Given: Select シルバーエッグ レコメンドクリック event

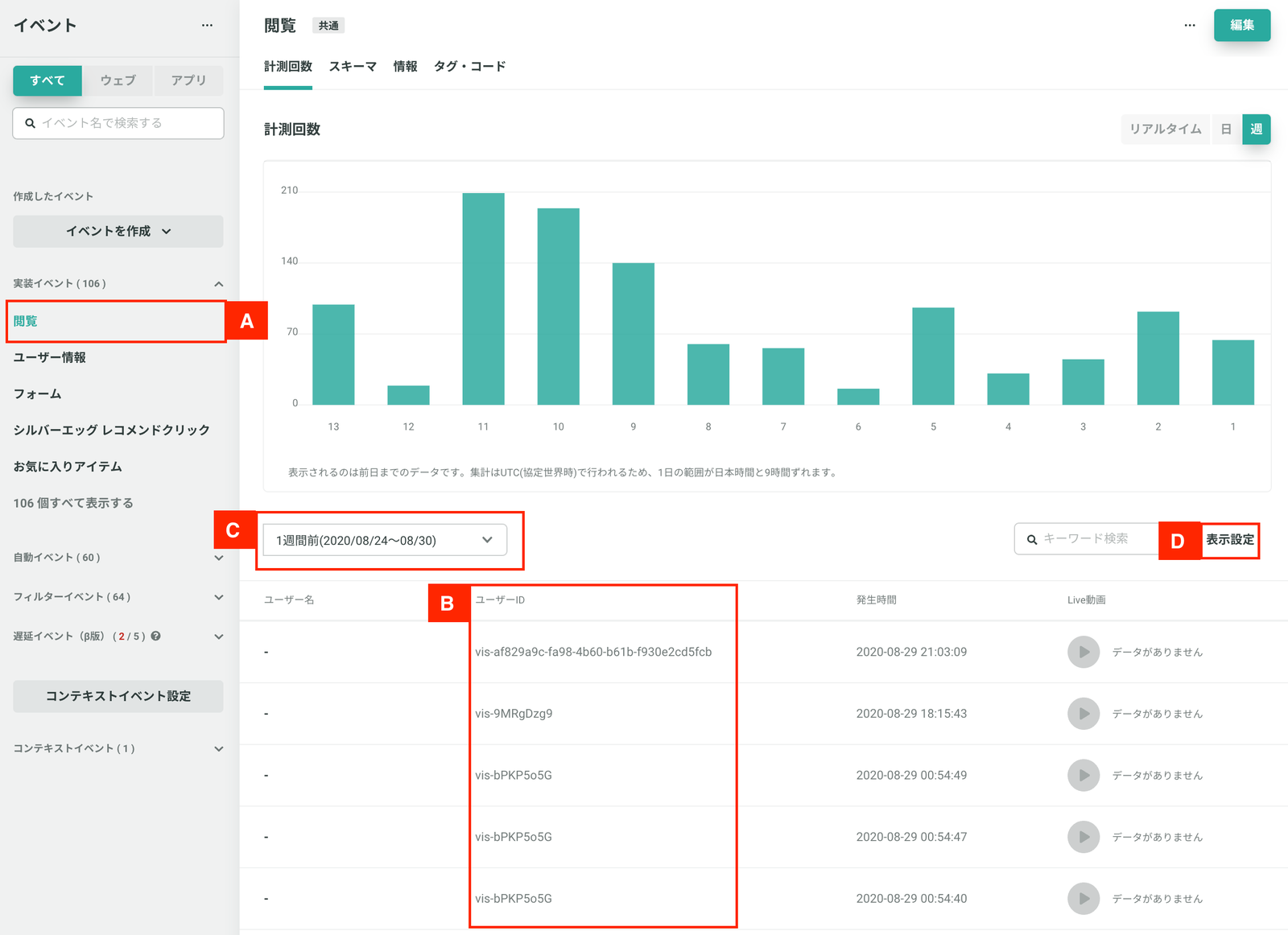Looking at the screenshot, I should coord(111,430).
